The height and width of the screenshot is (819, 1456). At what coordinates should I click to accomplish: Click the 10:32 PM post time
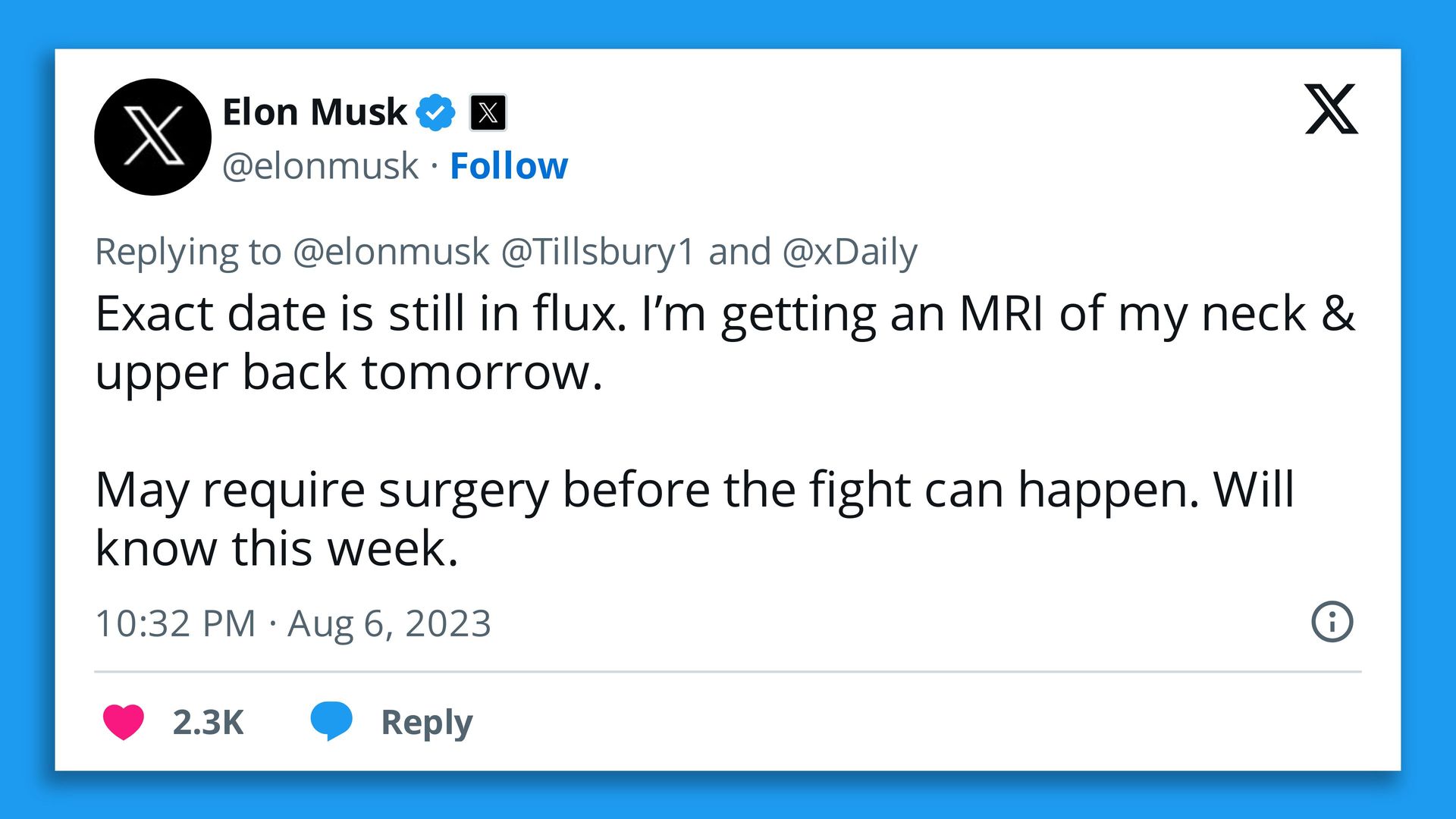[x=175, y=623]
